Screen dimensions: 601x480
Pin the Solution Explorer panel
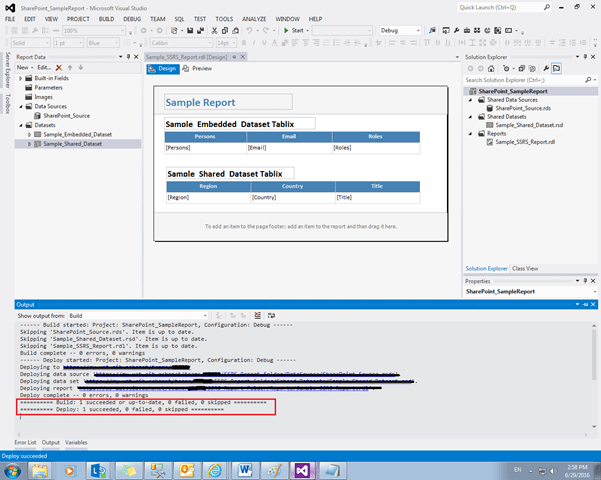(x=585, y=57)
